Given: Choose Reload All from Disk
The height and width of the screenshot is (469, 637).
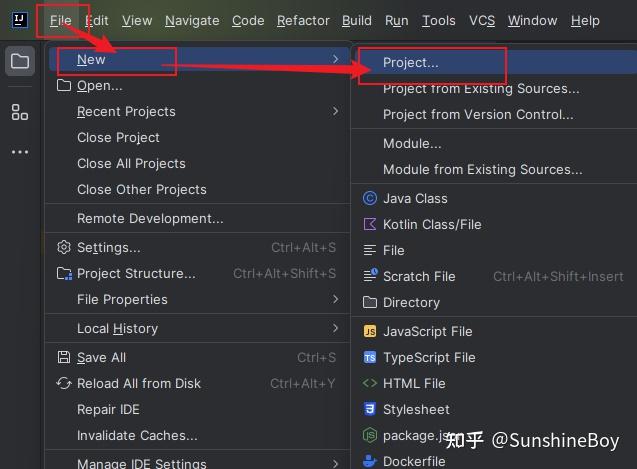Looking at the screenshot, I should [x=139, y=383].
